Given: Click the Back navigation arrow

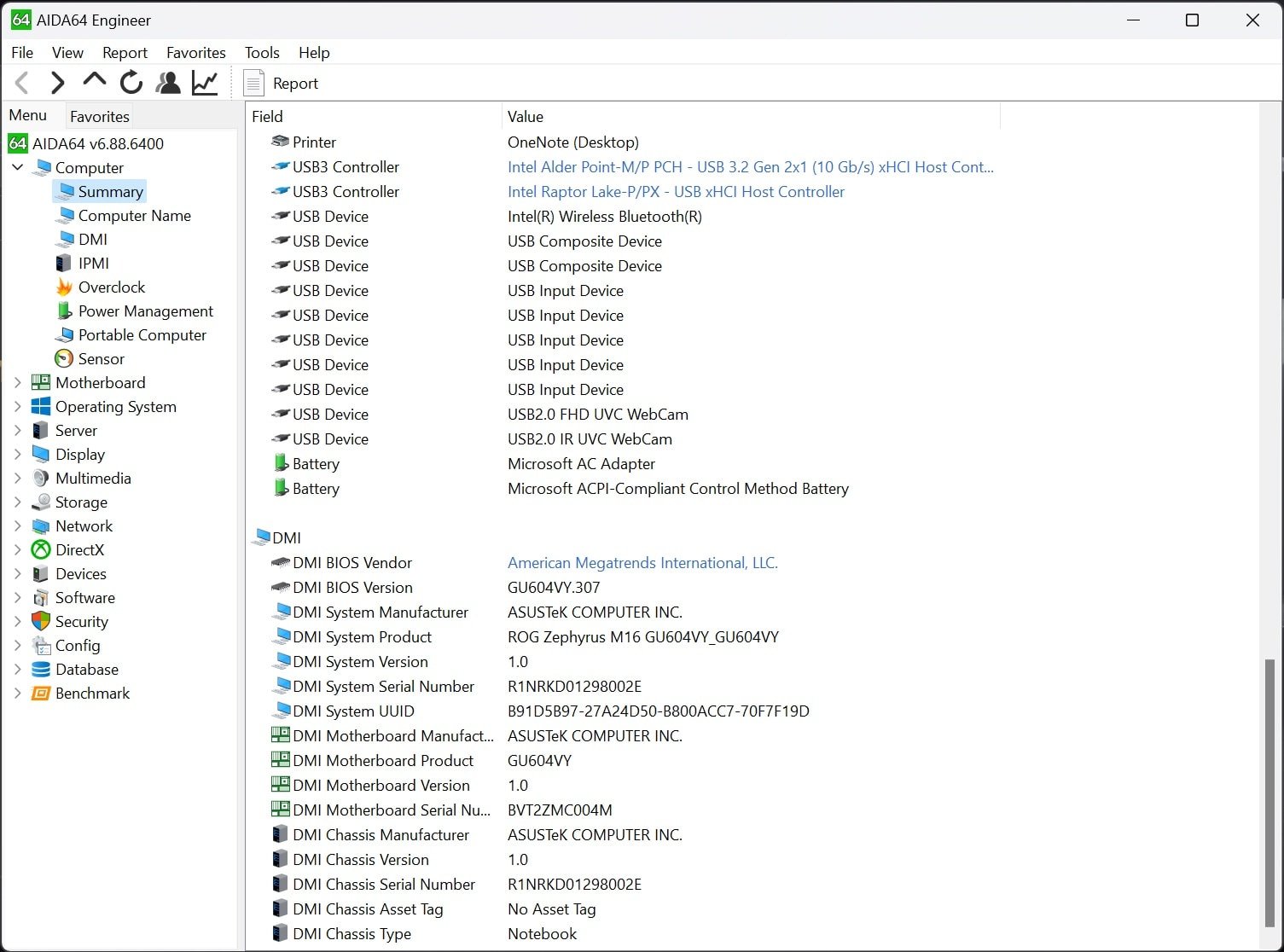Looking at the screenshot, I should point(23,83).
